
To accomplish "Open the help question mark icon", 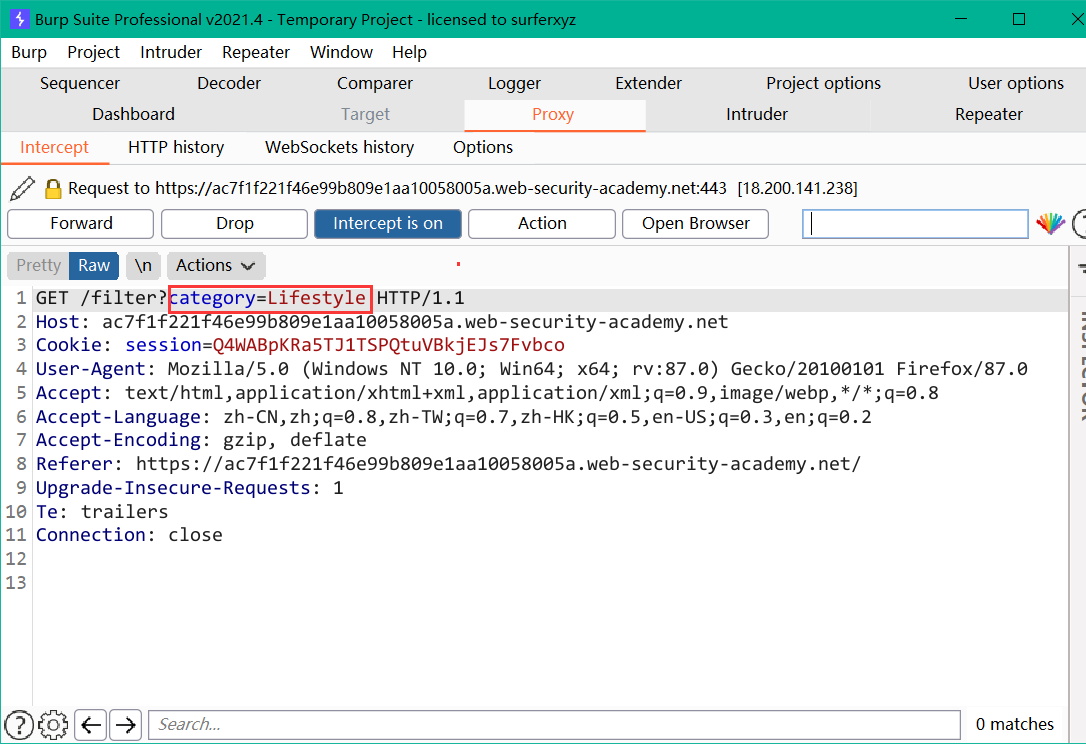I will click(x=19, y=725).
